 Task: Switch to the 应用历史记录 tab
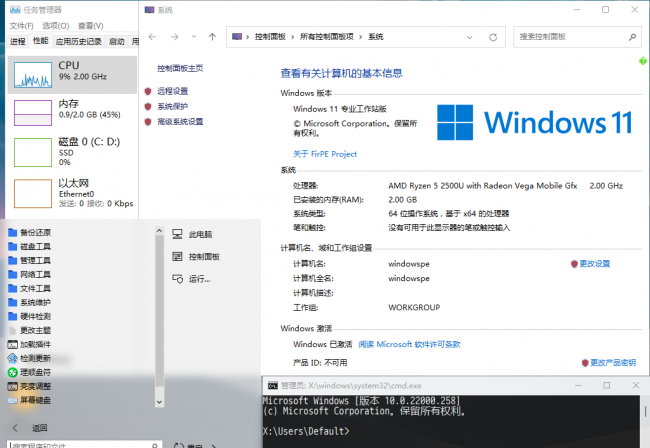[78, 41]
